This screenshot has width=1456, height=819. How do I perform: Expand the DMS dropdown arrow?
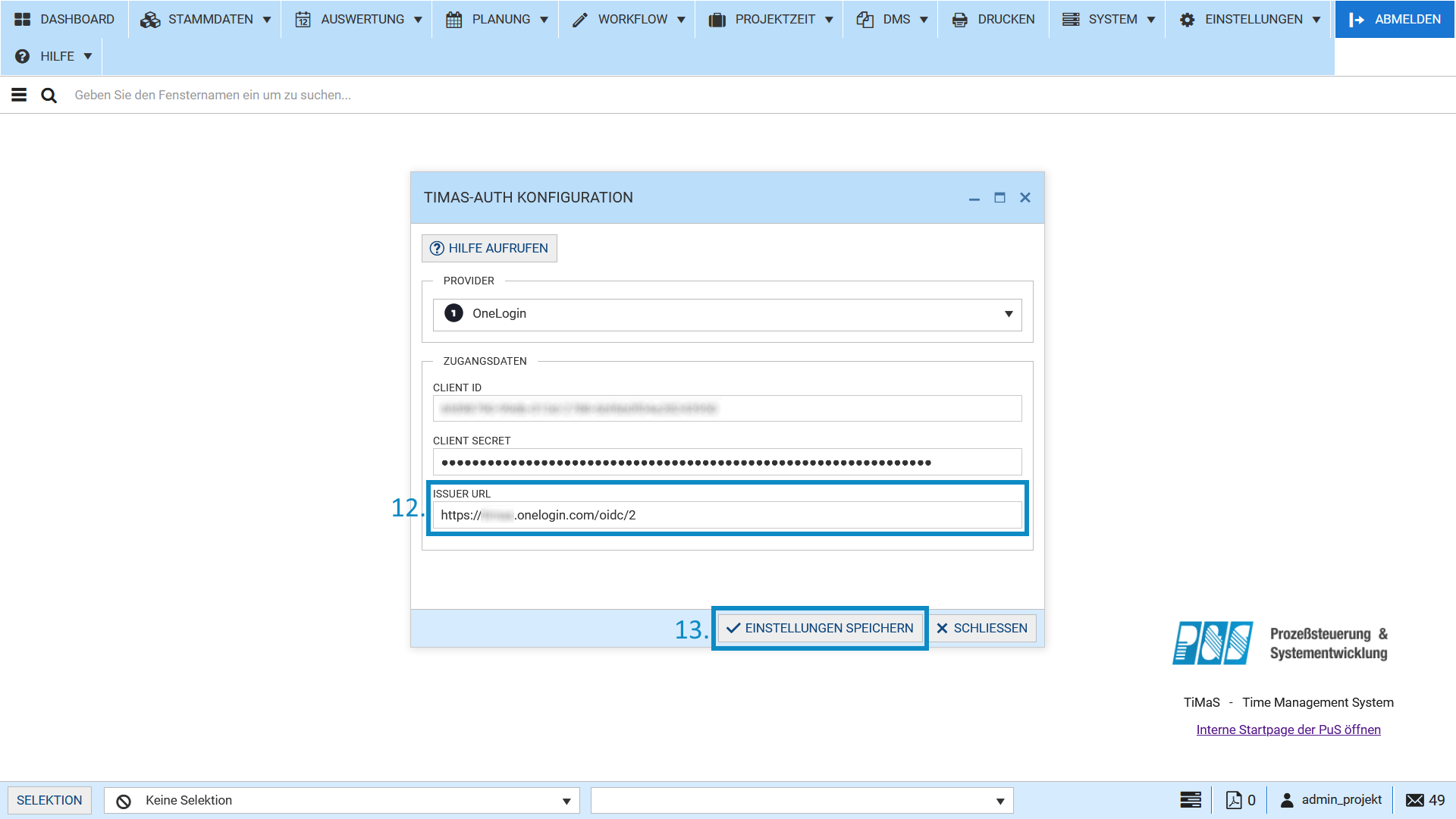(924, 20)
